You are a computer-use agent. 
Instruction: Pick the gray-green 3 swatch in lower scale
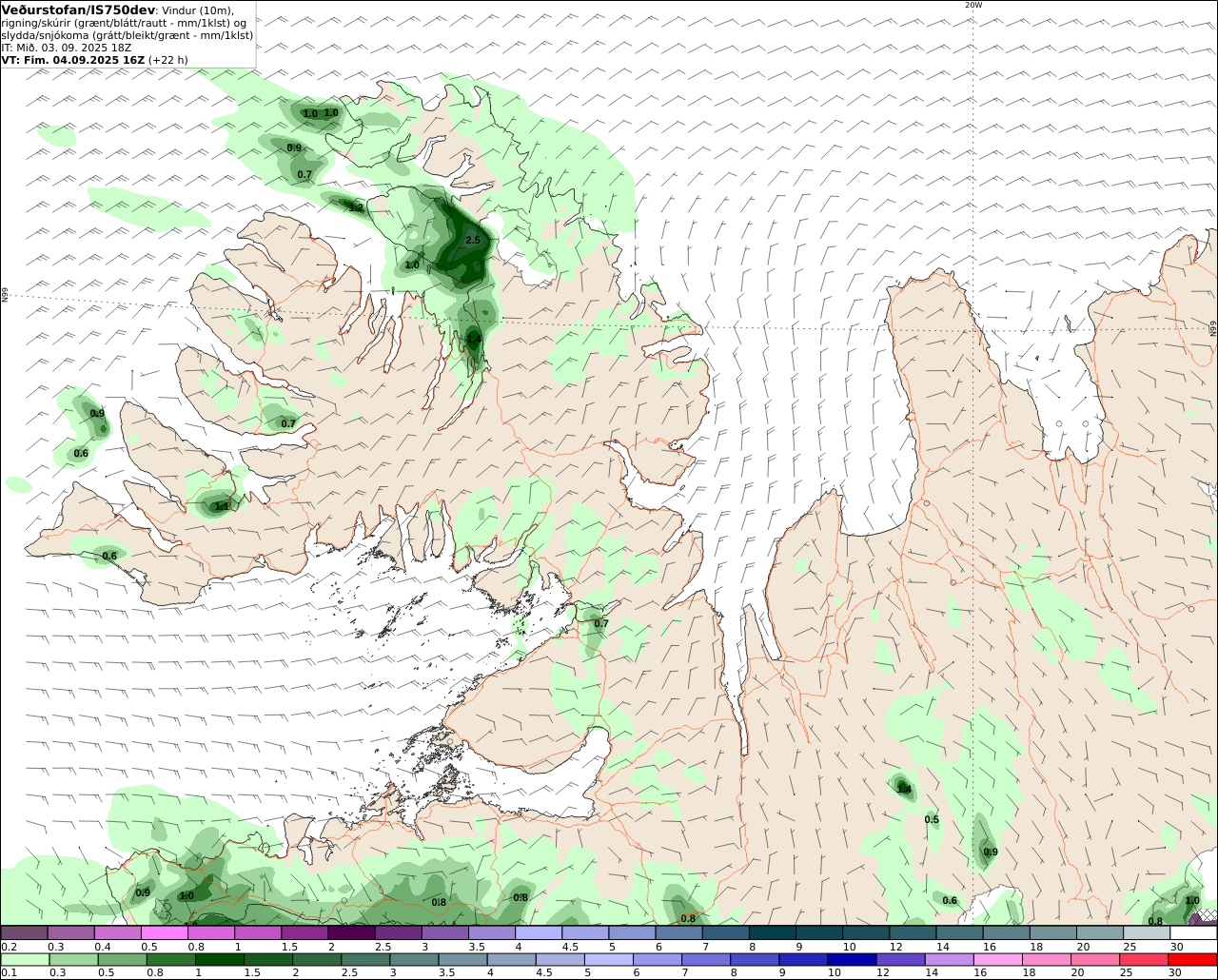415,960
